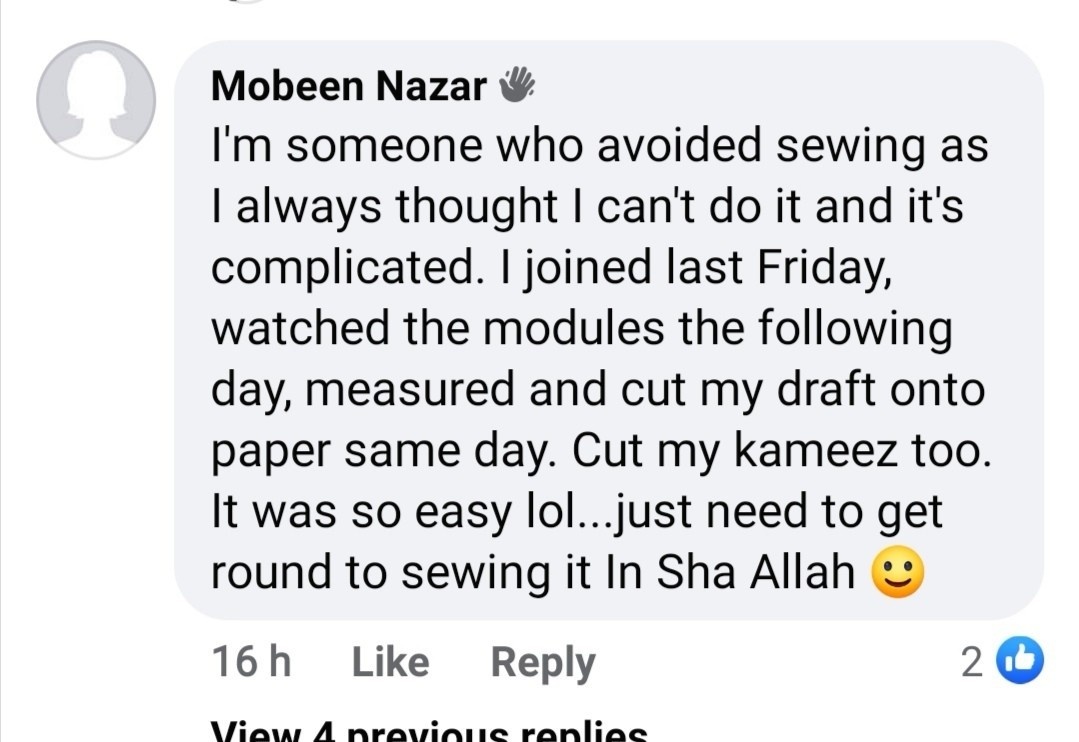Like Mobeen Nazar's comment
Image resolution: width=1079 pixels, height=742 pixels.
click(x=390, y=663)
